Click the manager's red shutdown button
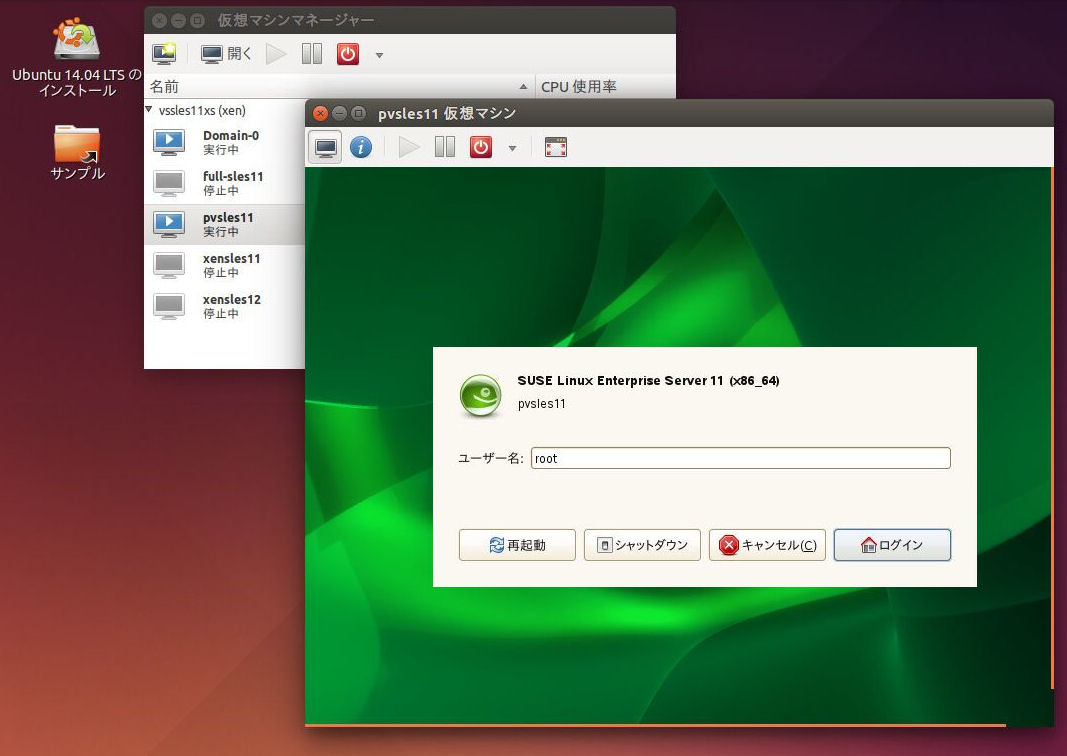The height and width of the screenshot is (756, 1067). tap(348, 54)
